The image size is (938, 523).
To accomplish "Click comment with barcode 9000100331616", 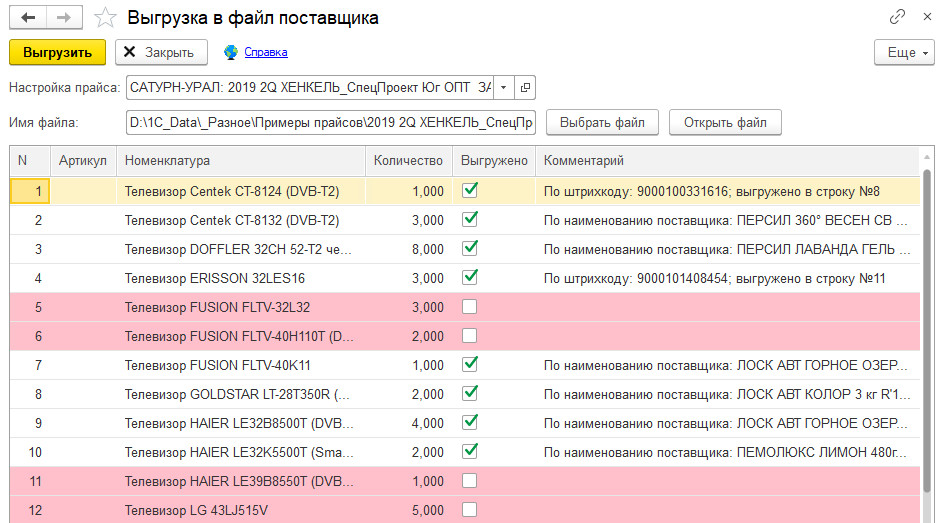I will pyautogui.click(x=727, y=191).
